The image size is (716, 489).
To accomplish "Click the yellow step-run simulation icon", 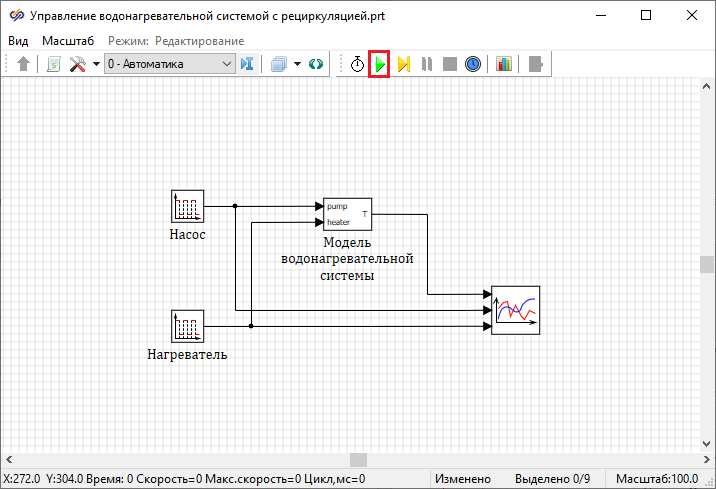I will pyautogui.click(x=403, y=64).
